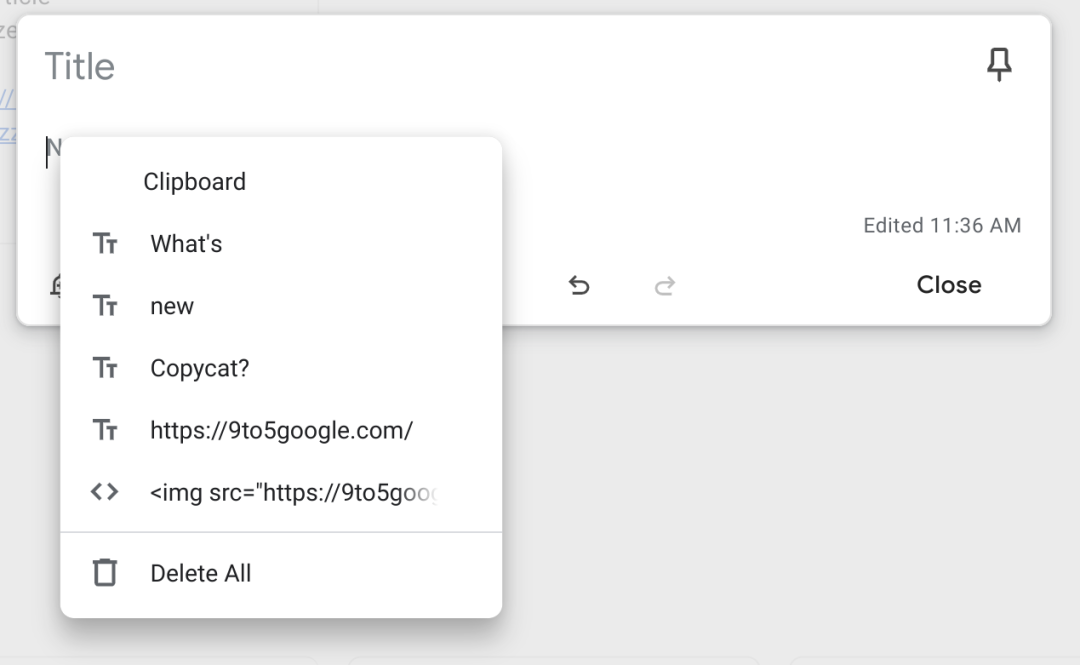The height and width of the screenshot is (665, 1080).
Task: Click the text icon beside What's
Action: tap(105, 244)
